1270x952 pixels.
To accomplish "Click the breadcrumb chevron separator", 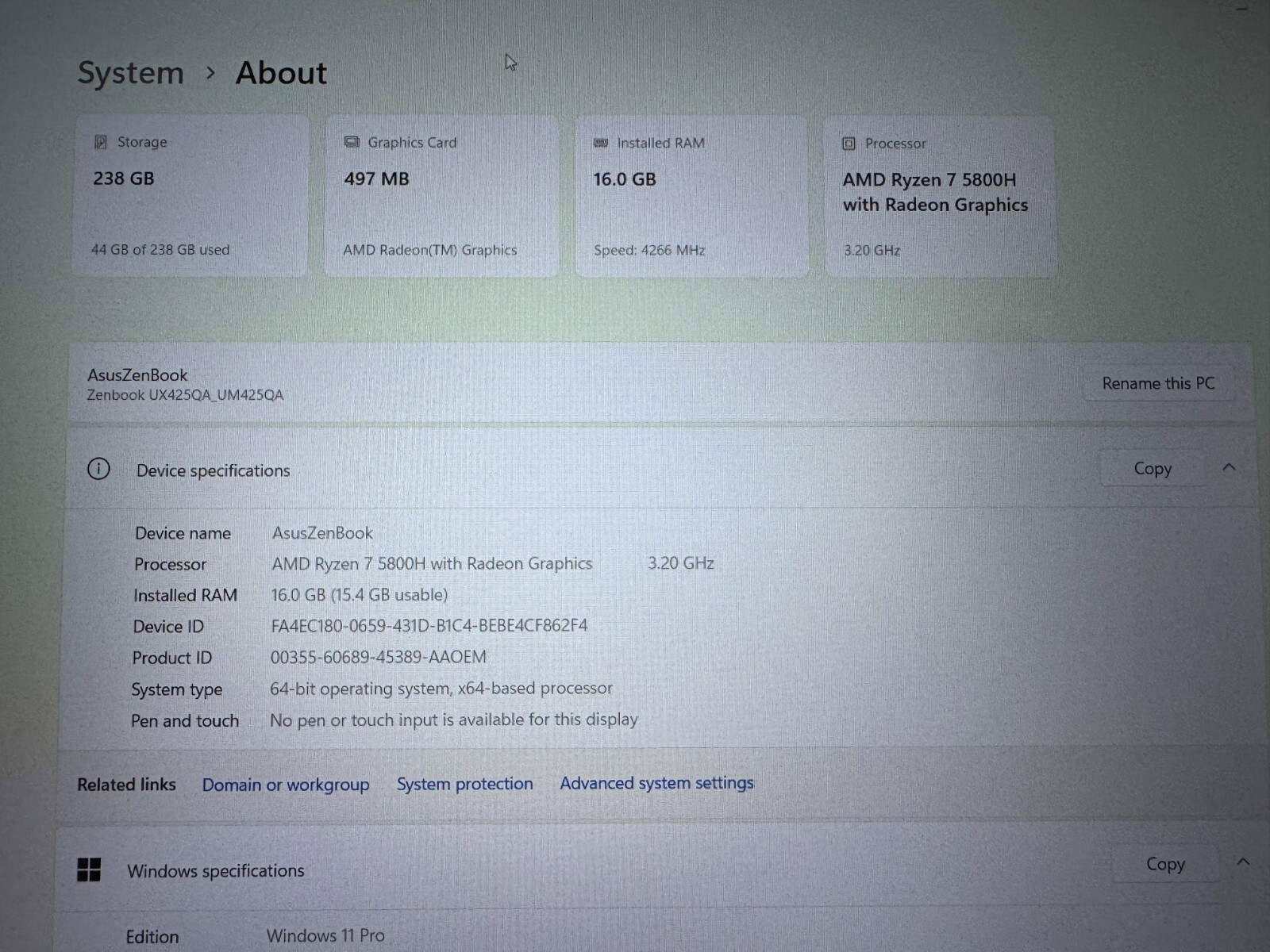I will click(210, 72).
